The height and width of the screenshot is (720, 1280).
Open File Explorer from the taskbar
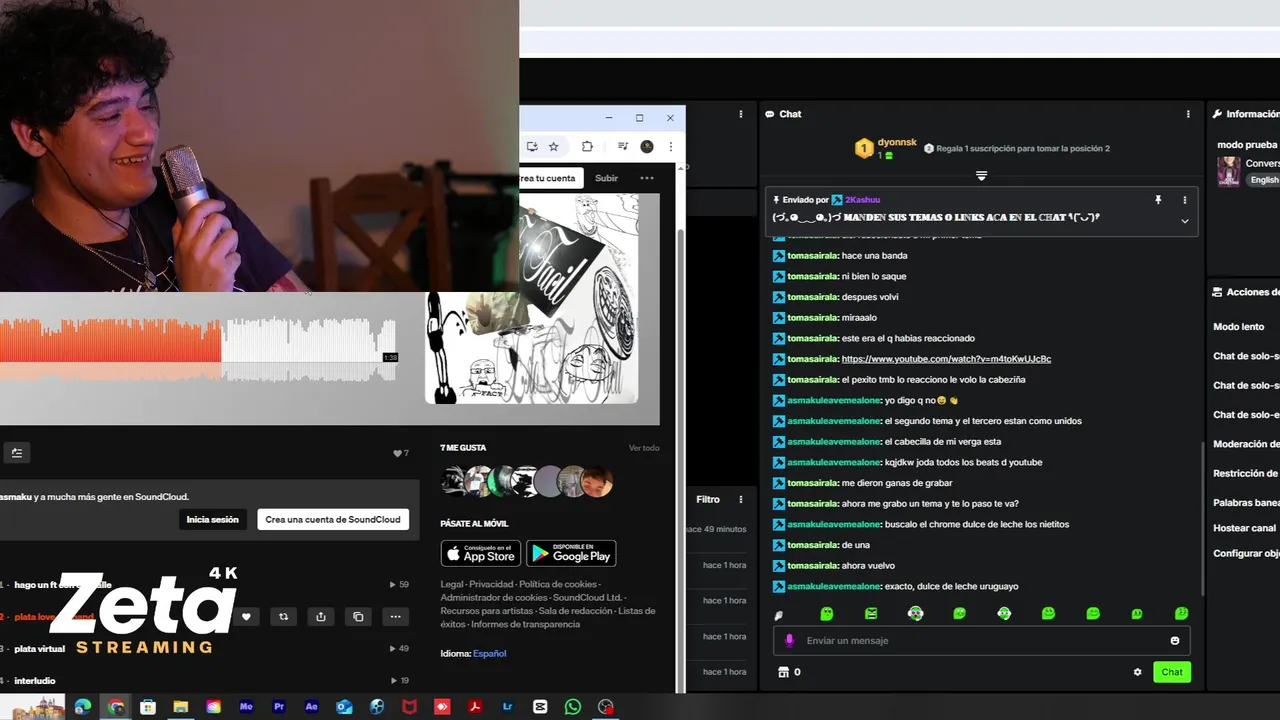(x=181, y=707)
